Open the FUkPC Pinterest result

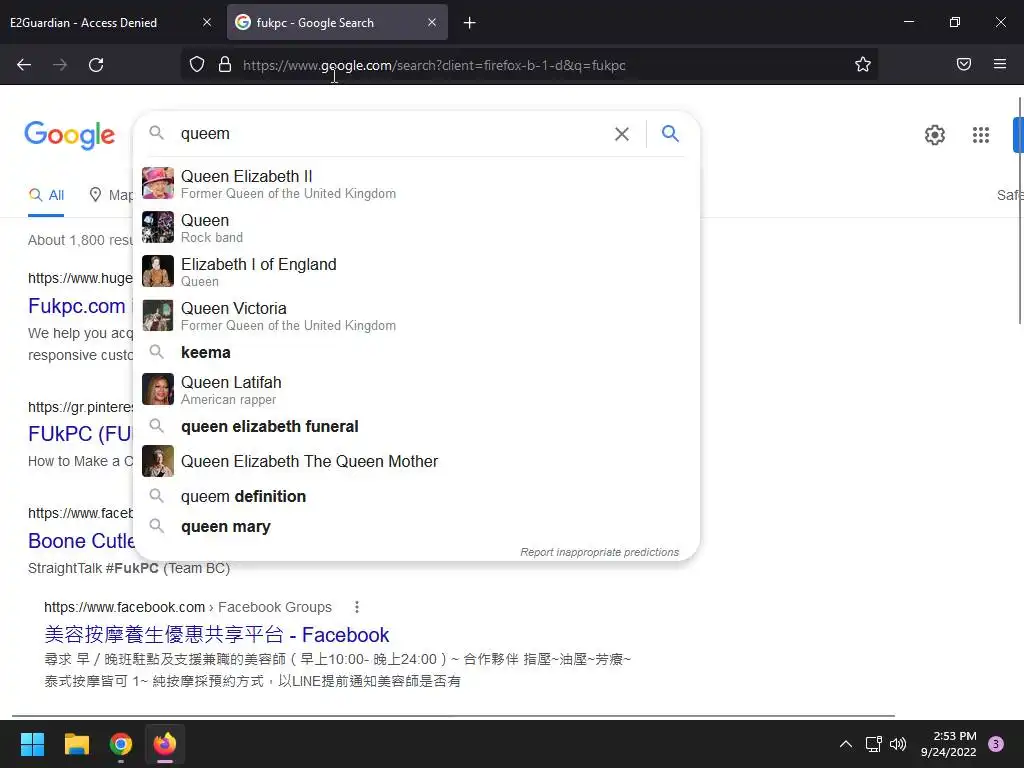click(x=80, y=434)
